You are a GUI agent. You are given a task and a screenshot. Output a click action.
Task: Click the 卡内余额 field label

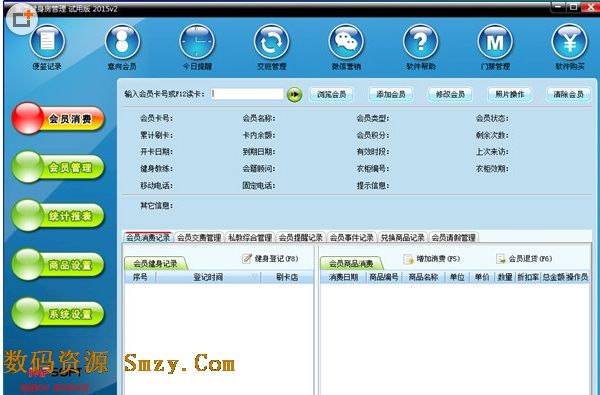tap(259, 135)
